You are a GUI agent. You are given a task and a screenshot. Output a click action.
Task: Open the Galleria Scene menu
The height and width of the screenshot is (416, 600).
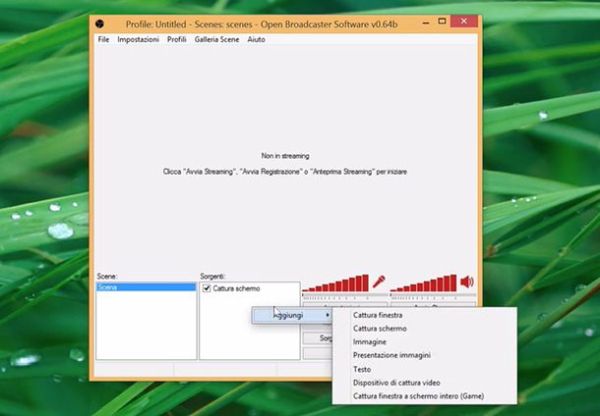217,39
